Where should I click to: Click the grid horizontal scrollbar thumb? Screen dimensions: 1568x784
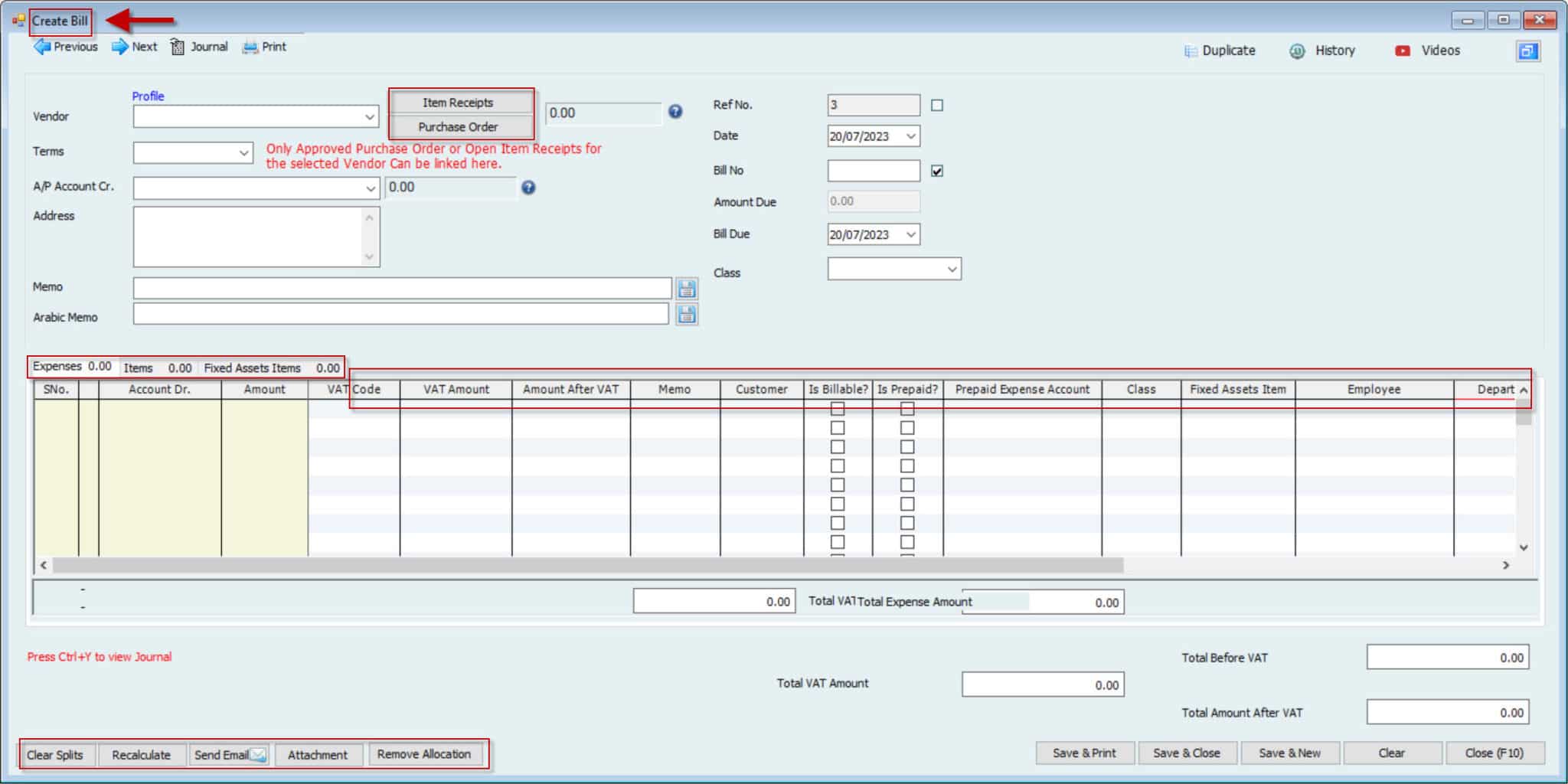pyautogui.click(x=588, y=565)
